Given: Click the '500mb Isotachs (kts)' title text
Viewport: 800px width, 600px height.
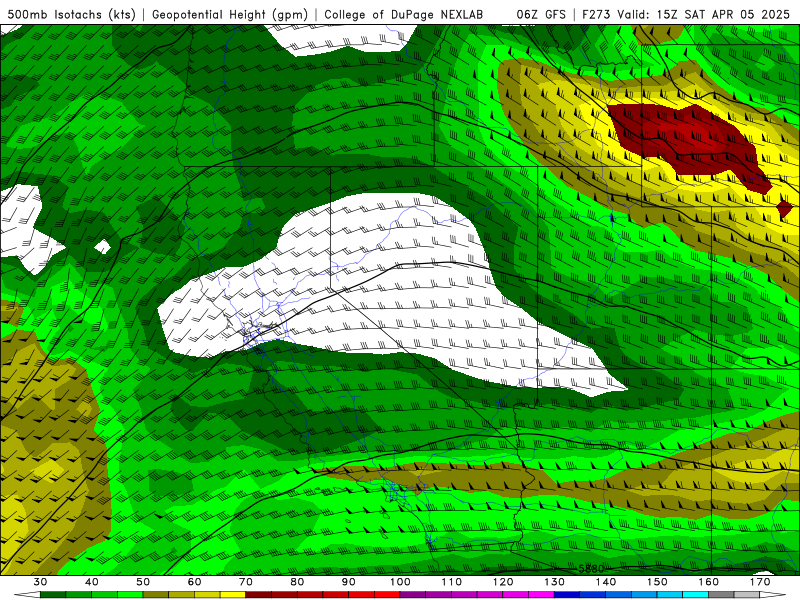Looking at the screenshot, I should point(71,15).
